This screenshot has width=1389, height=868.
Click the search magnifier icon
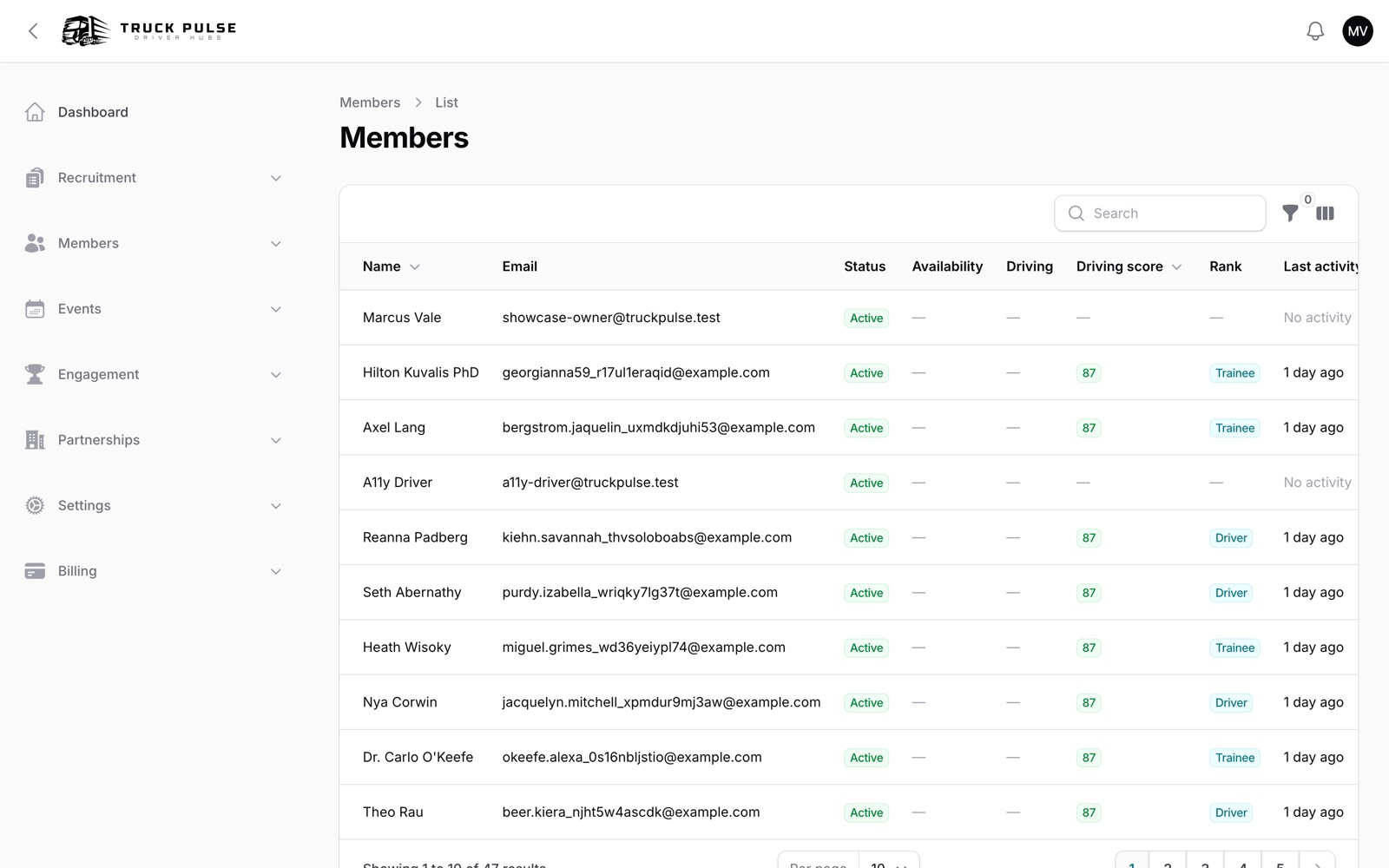tap(1076, 214)
